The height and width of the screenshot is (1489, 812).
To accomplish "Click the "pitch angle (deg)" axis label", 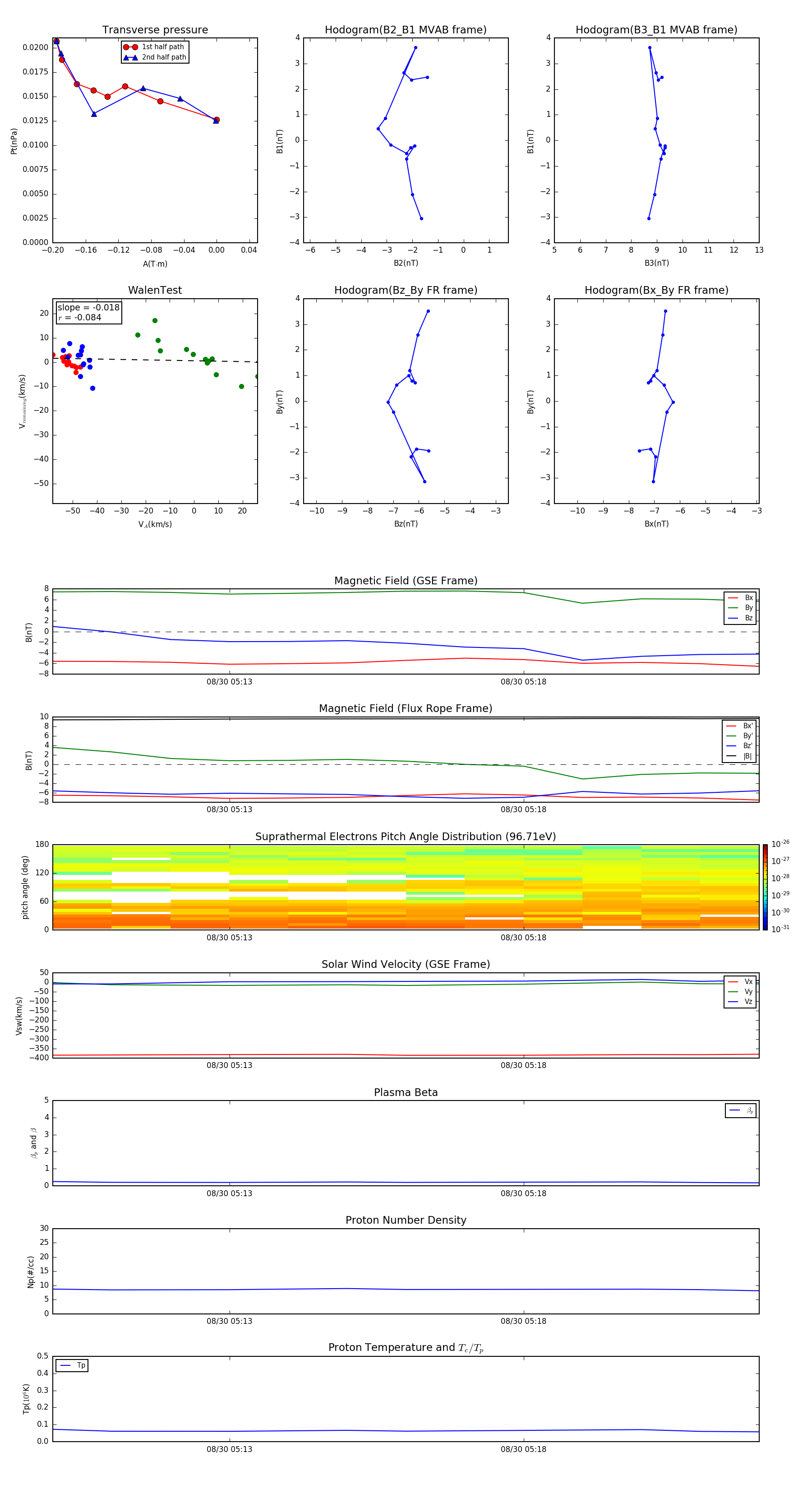I will 25,887.
